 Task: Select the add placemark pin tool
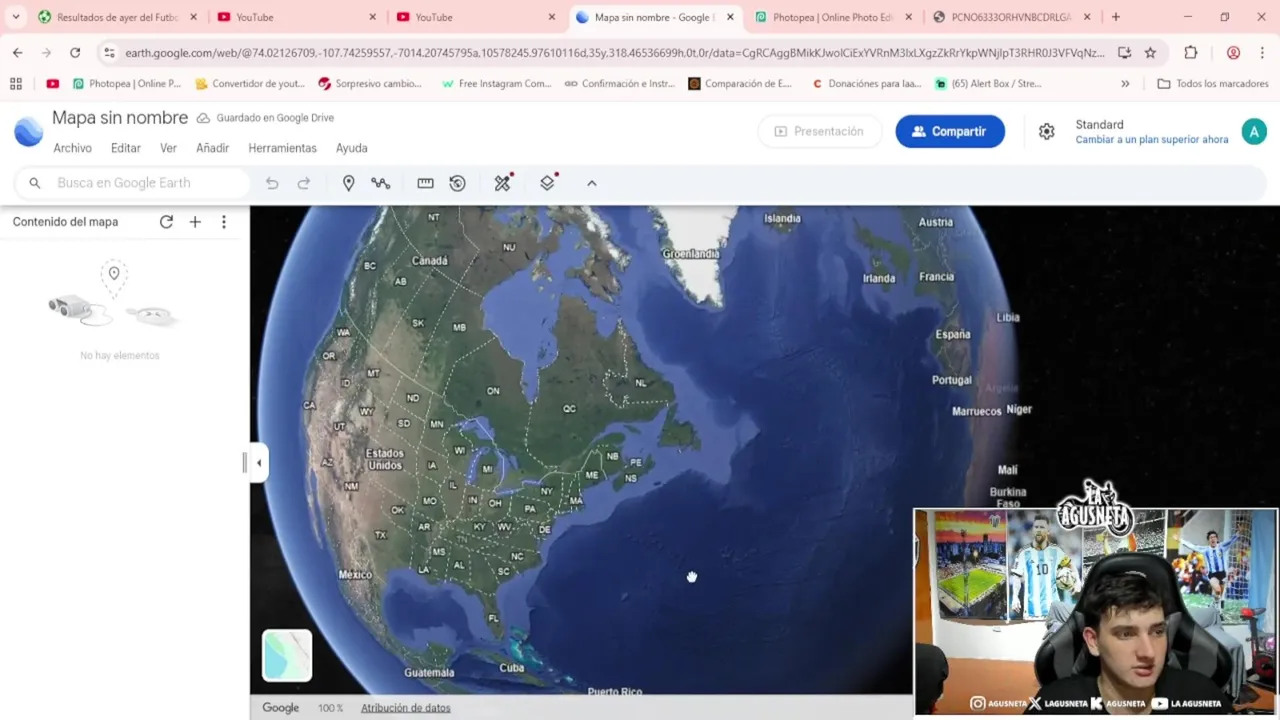point(348,183)
